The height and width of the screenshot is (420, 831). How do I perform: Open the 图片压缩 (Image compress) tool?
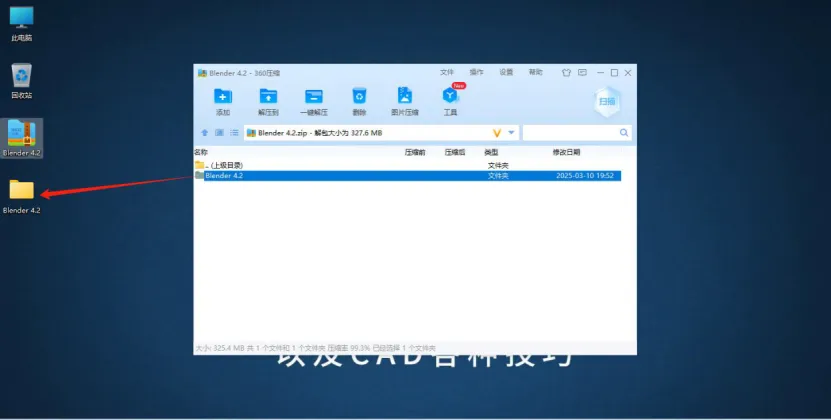(x=405, y=101)
